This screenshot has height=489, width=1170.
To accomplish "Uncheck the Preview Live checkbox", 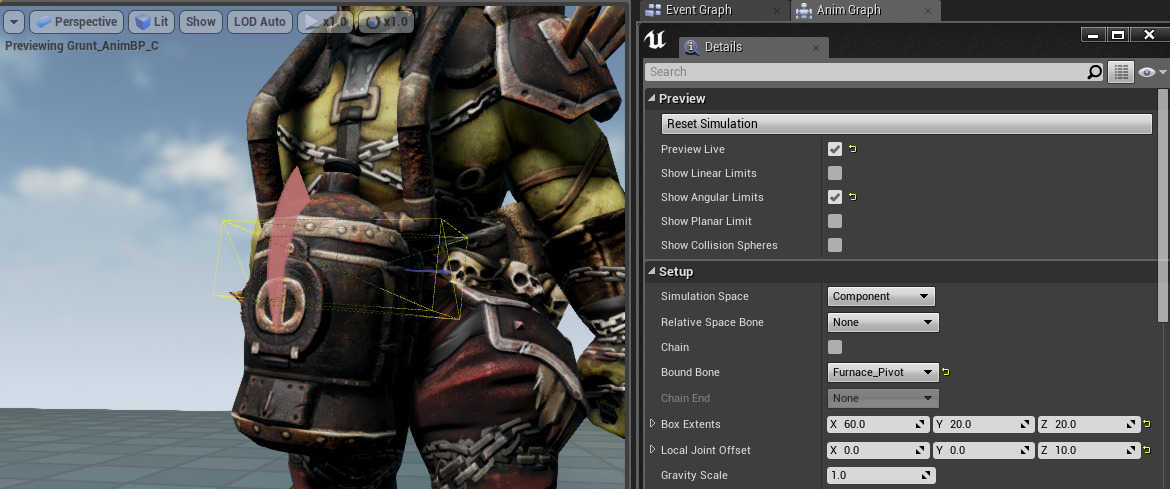I will [835, 149].
